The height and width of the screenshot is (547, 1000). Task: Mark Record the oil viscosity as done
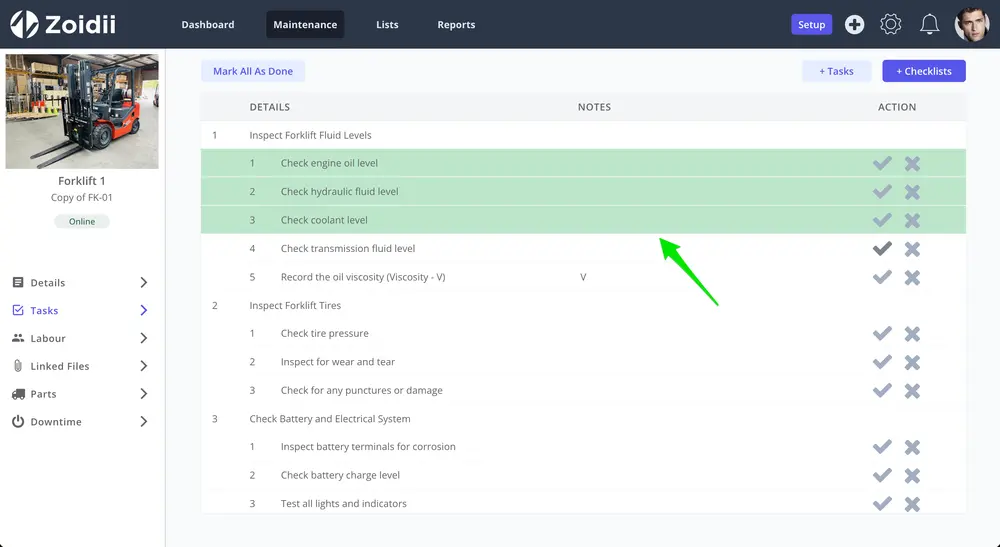[882, 277]
